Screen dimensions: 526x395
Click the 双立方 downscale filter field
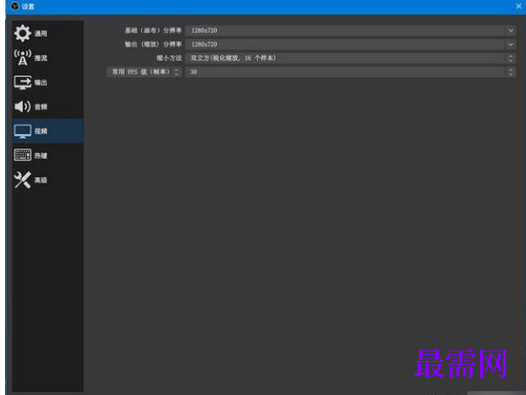[x=350, y=58]
